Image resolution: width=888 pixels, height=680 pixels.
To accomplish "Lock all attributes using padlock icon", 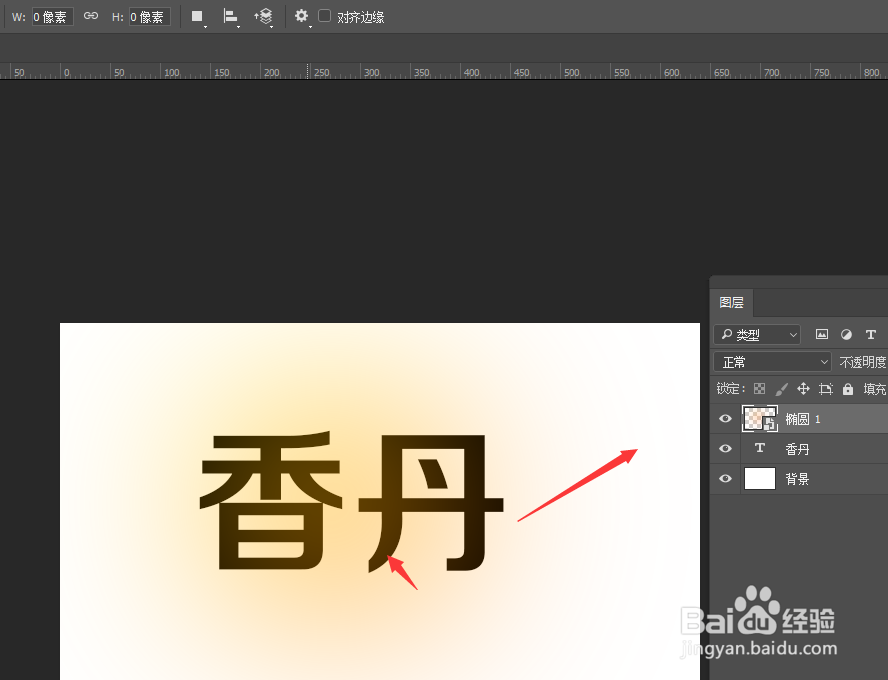I will [x=848, y=388].
